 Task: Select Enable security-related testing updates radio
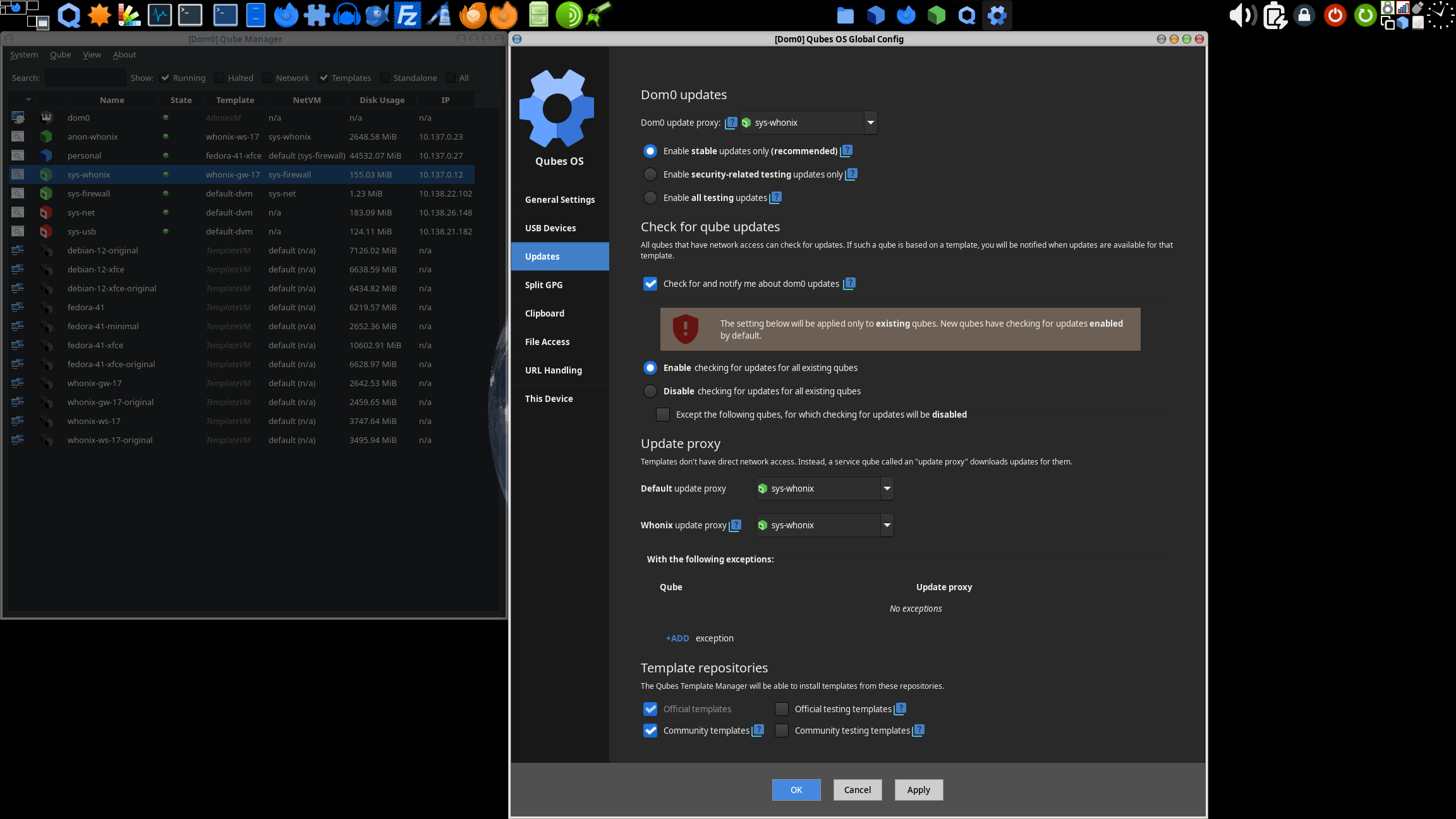pyautogui.click(x=650, y=174)
